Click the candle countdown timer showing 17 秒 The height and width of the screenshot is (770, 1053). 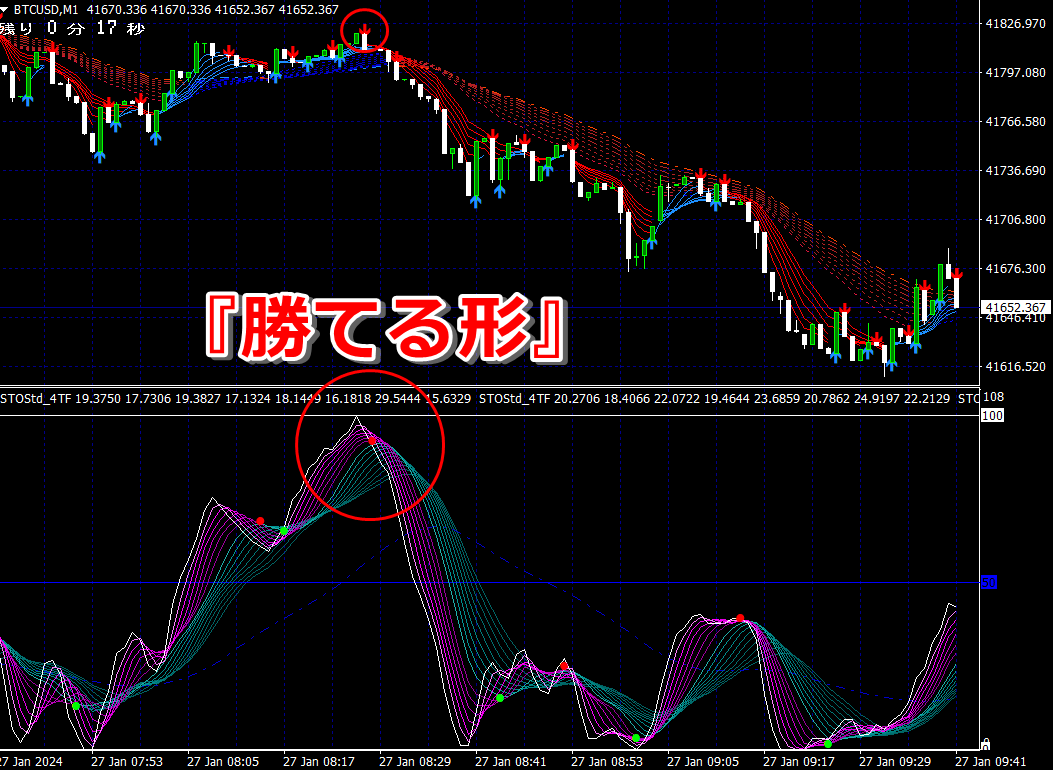(x=73, y=28)
